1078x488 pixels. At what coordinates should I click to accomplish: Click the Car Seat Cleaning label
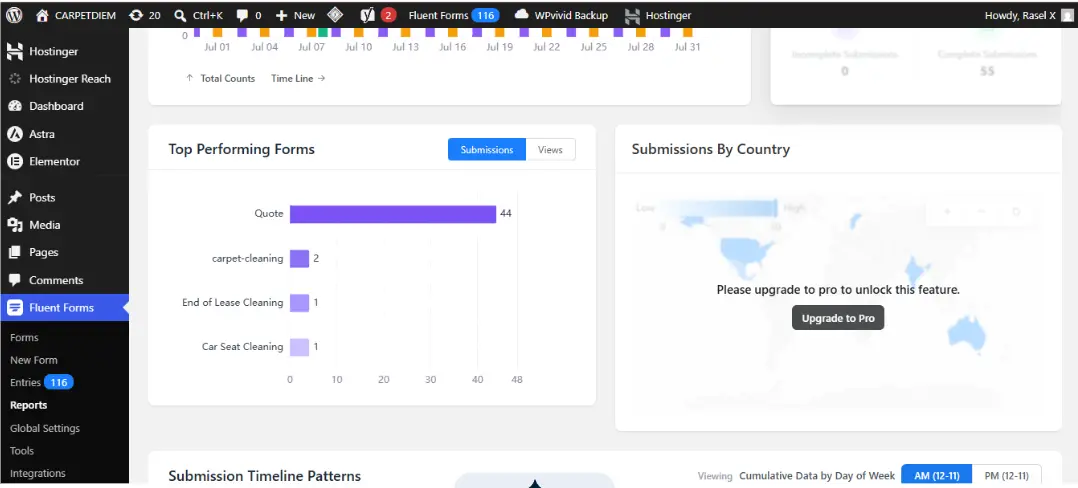[x=243, y=346]
